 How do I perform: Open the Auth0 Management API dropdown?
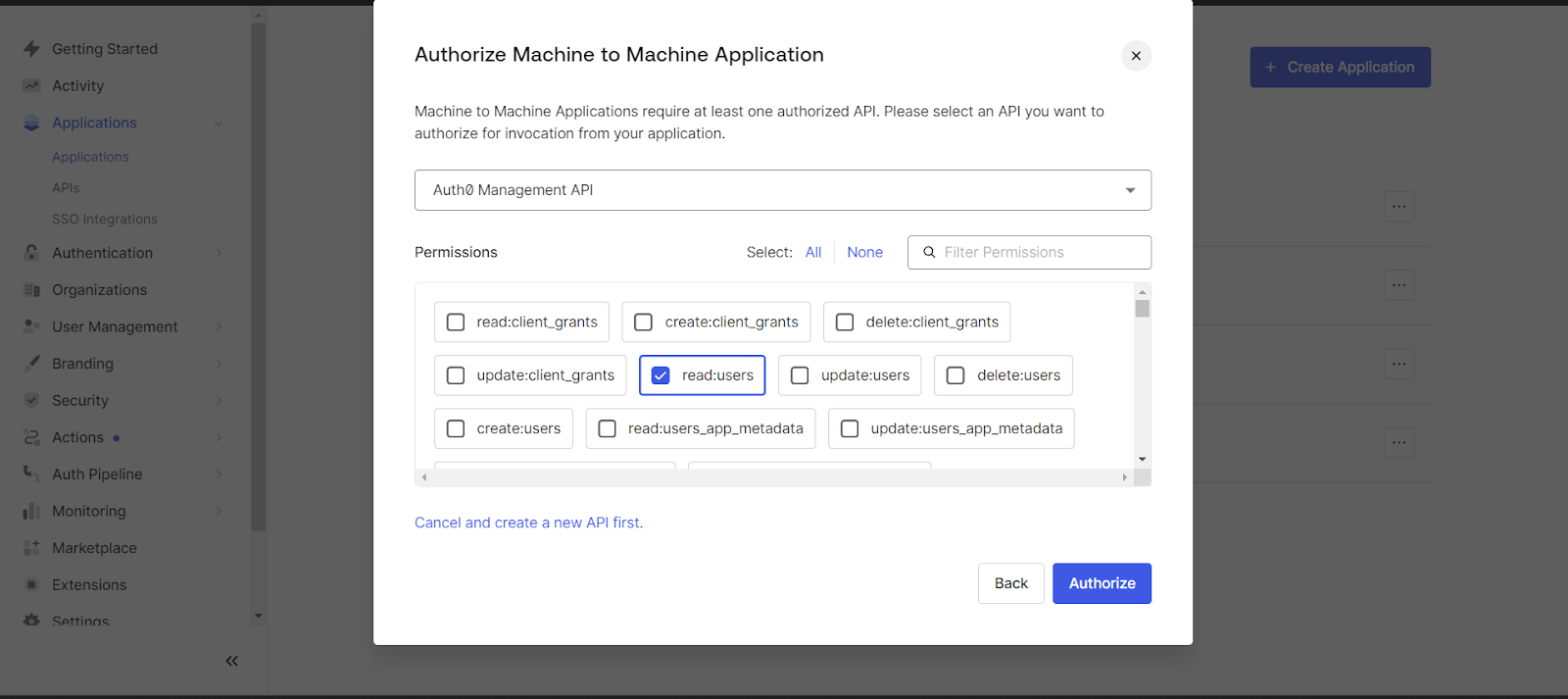pyautogui.click(x=783, y=190)
